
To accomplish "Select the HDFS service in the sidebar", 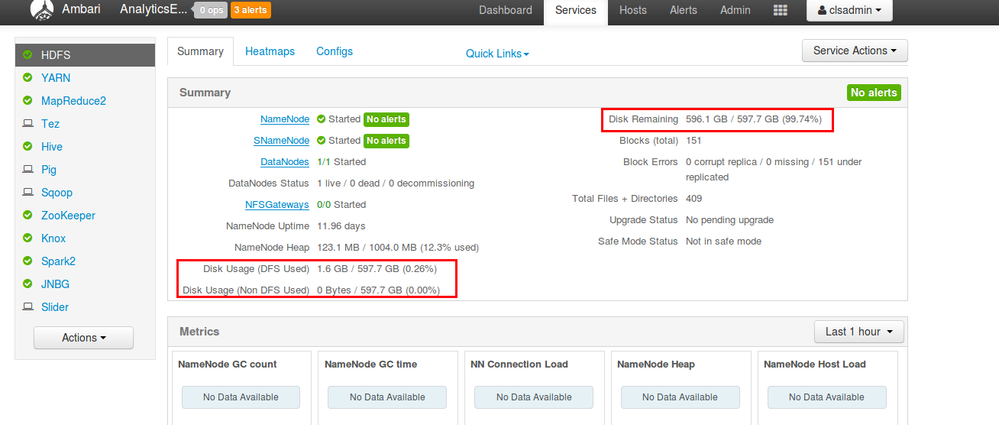I will click(85, 55).
